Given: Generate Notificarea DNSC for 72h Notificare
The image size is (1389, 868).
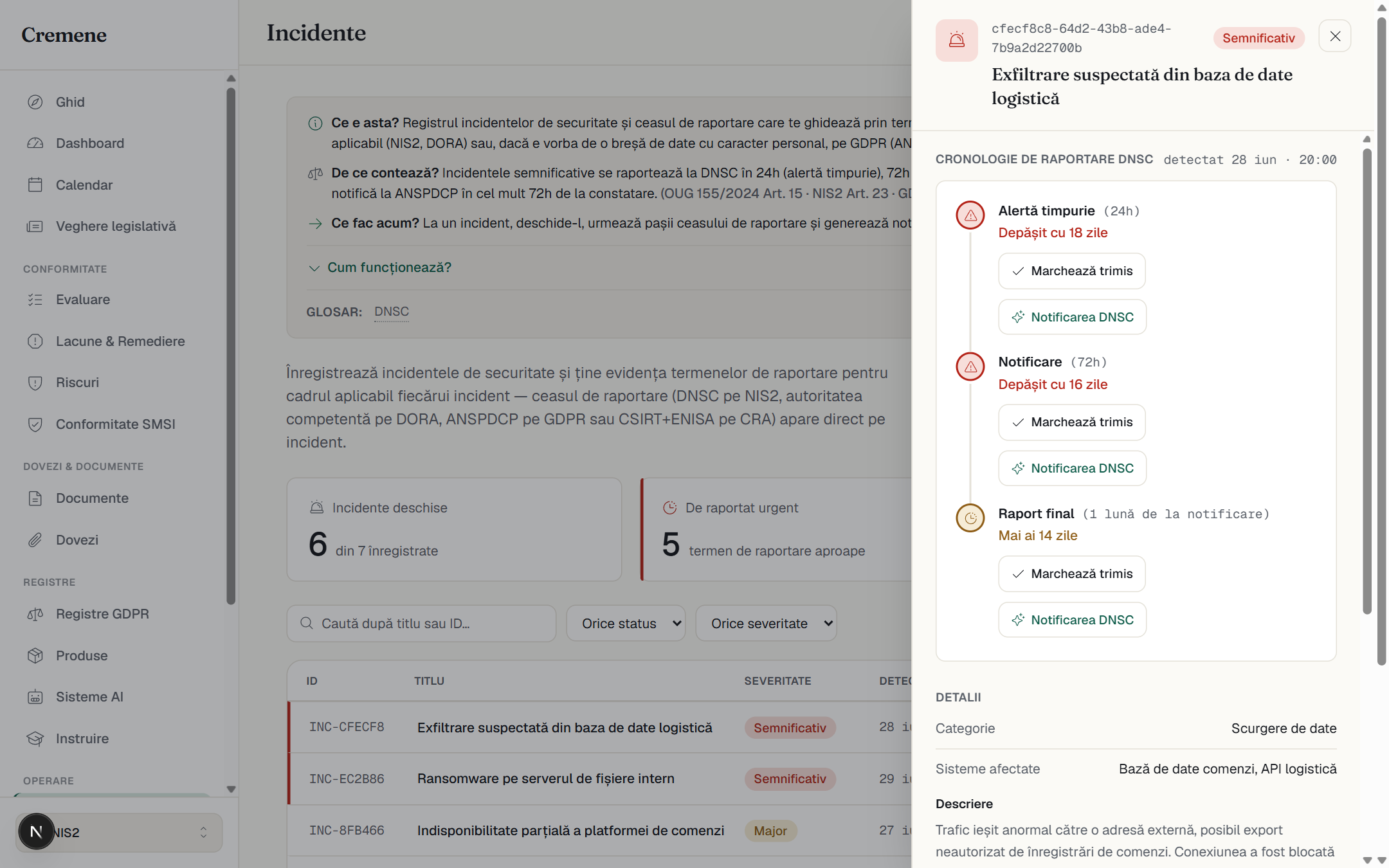Looking at the screenshot, I should [x=1072, y=468].
